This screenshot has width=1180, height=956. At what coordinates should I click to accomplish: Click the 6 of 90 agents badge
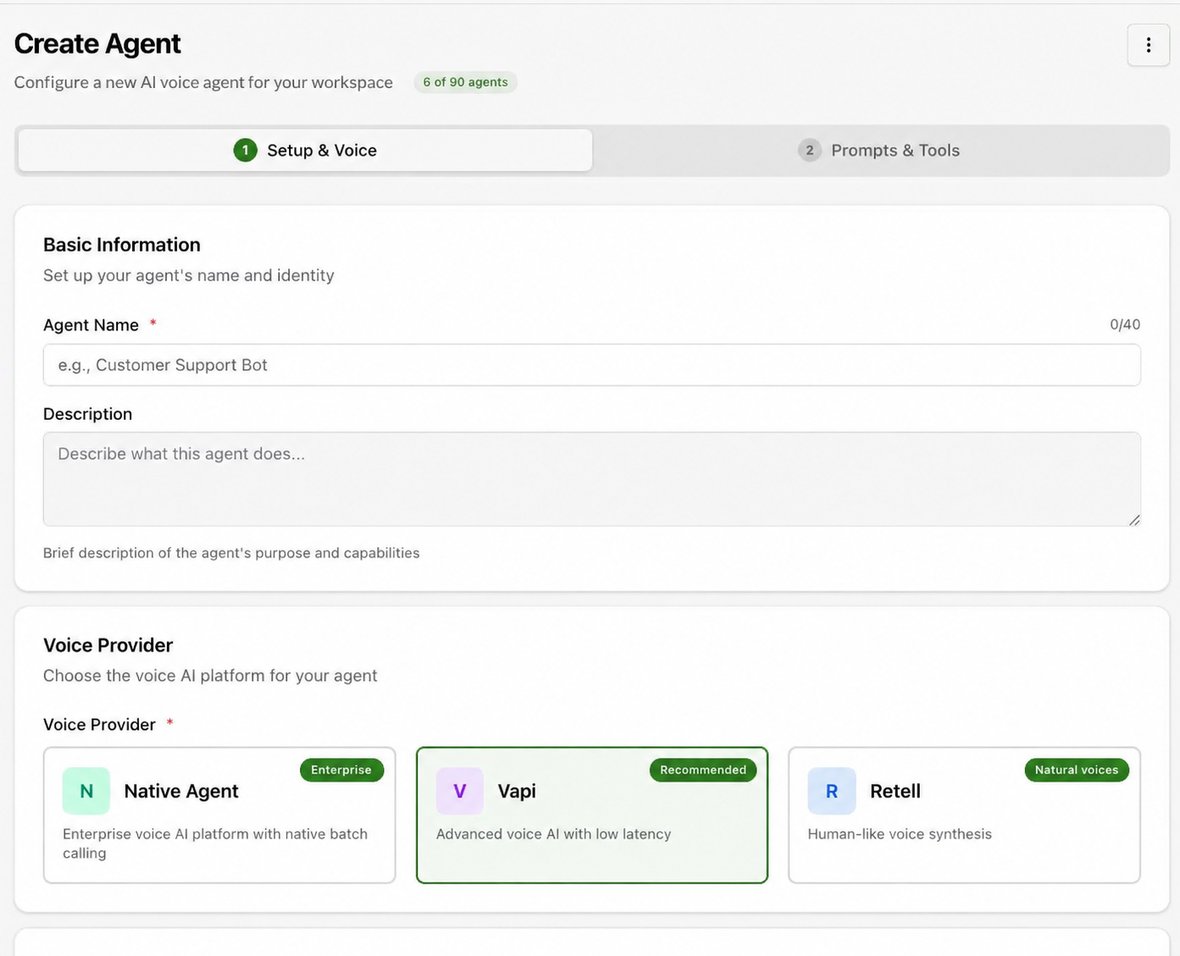tap(465, 82)
